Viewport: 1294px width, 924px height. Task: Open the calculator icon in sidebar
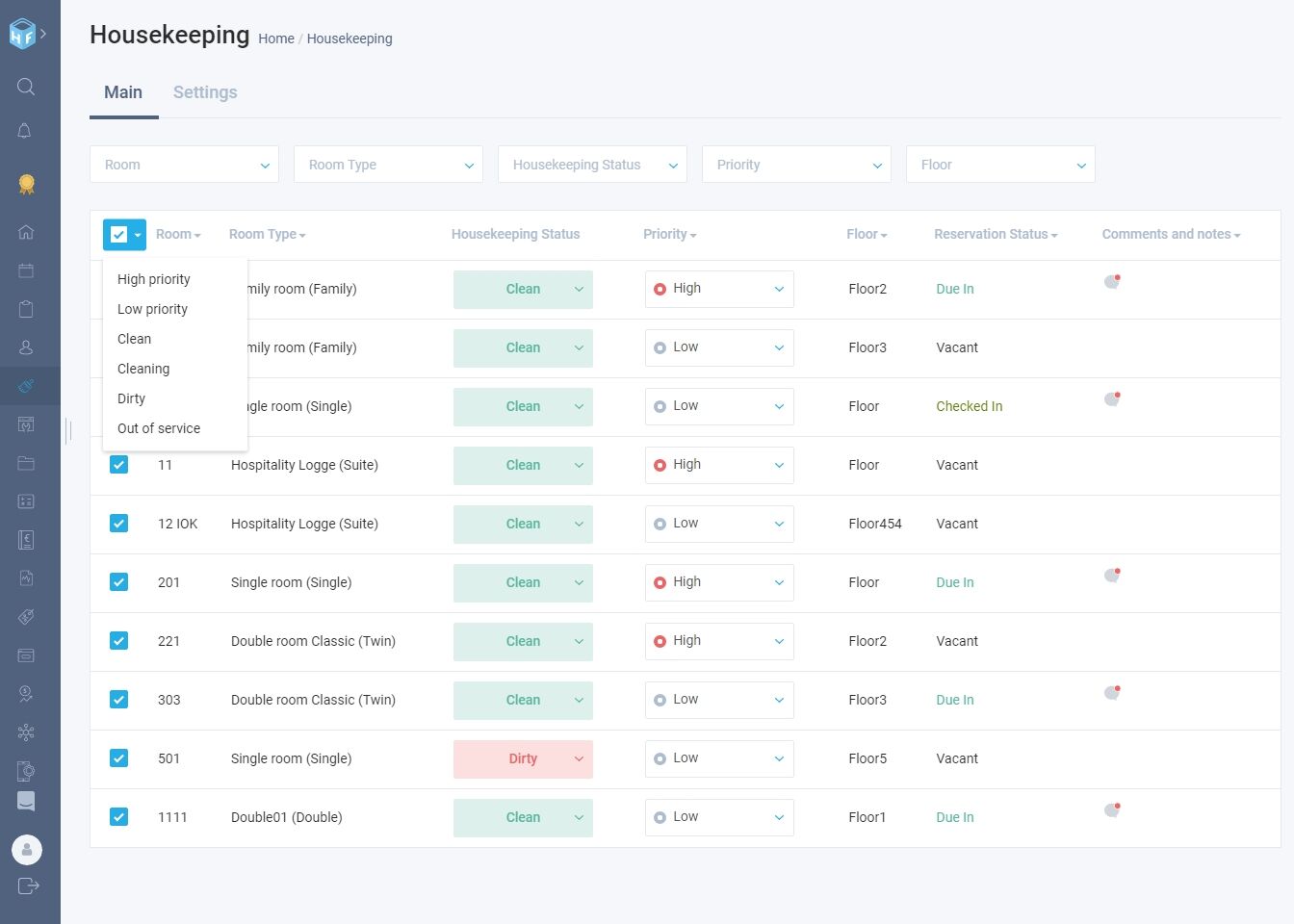pos(26,501)
